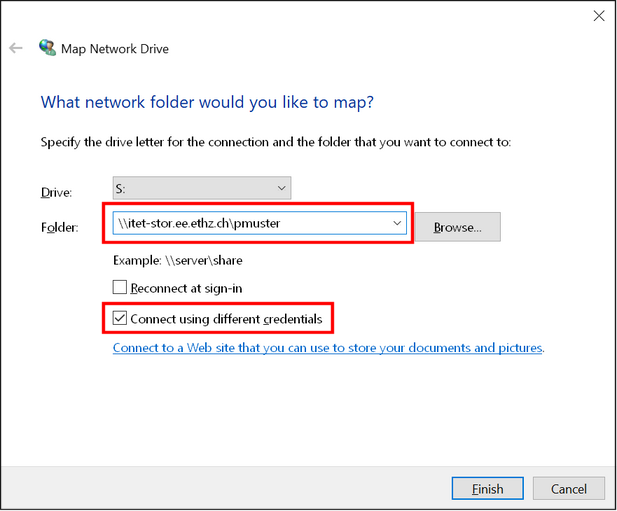
Task: Click the Browse... button
Action: (x=458, y=227)
